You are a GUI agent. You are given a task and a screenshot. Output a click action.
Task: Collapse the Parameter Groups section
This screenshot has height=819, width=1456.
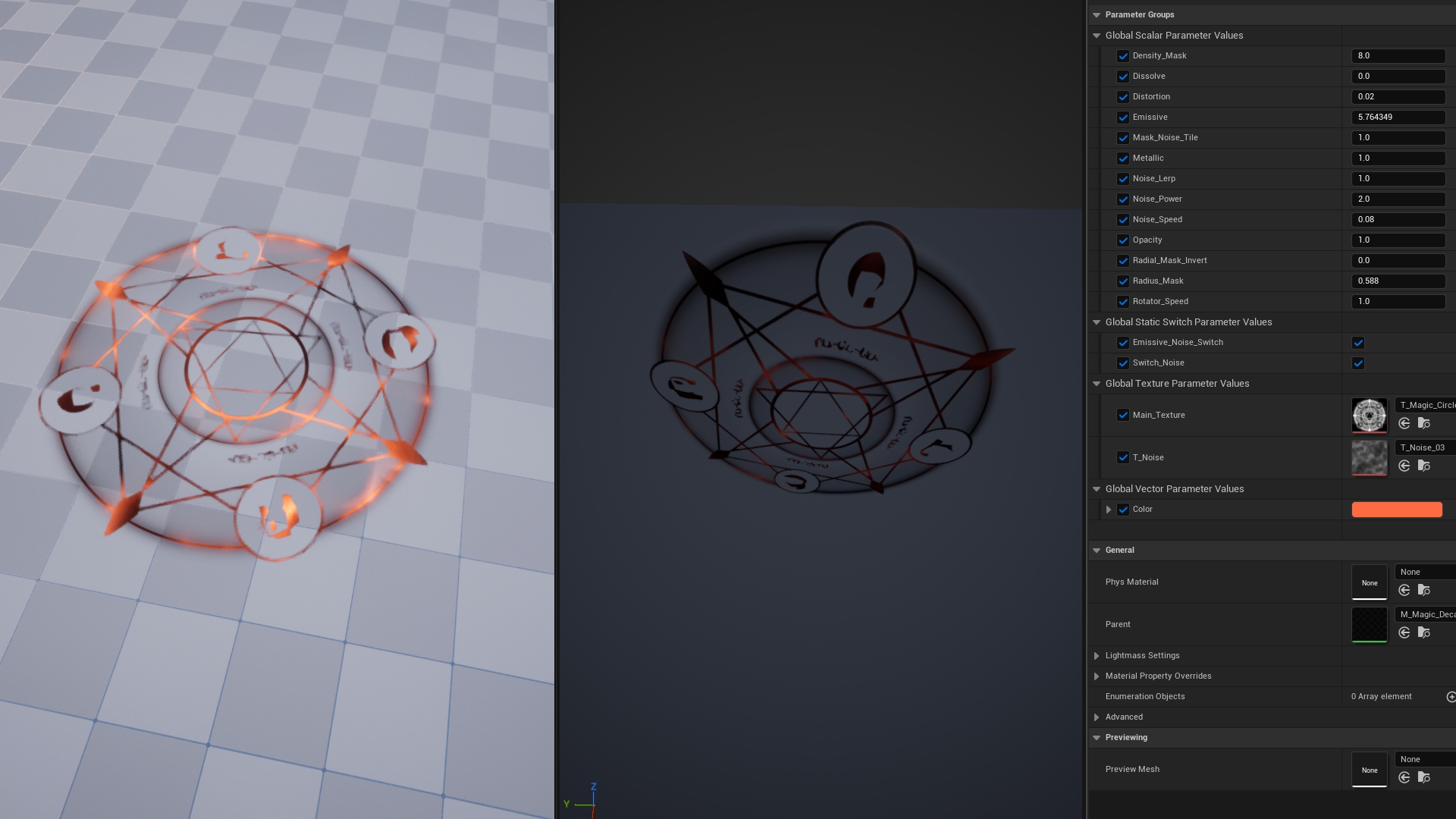(1097, 15)
